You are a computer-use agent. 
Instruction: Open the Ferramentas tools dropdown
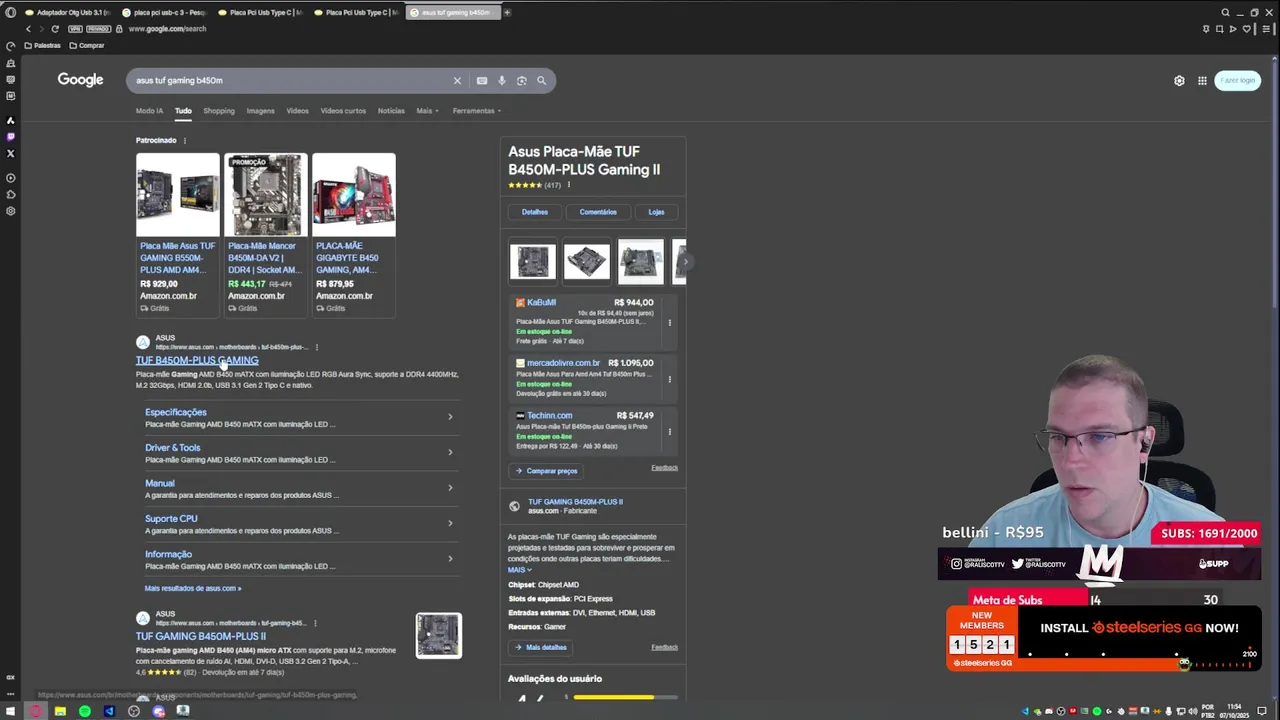(x=476, y=111)
